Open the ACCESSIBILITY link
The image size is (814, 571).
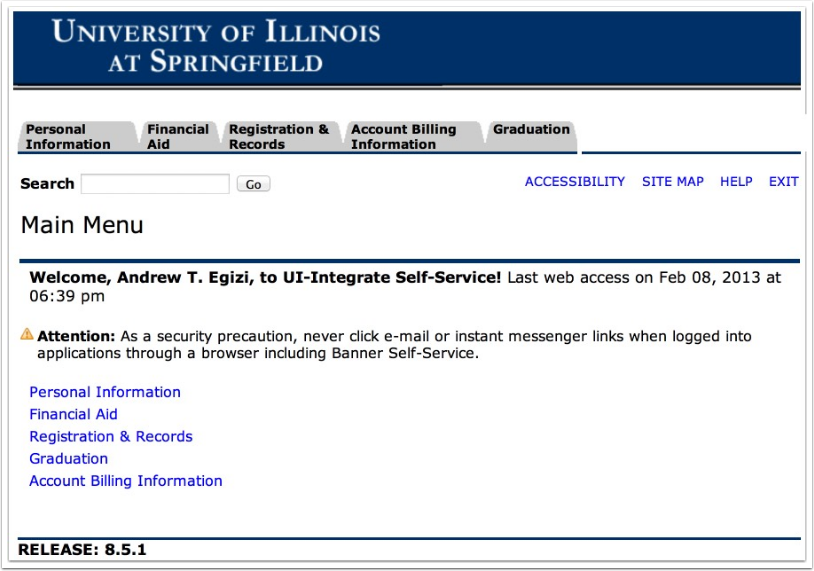(x=575, y=182)
